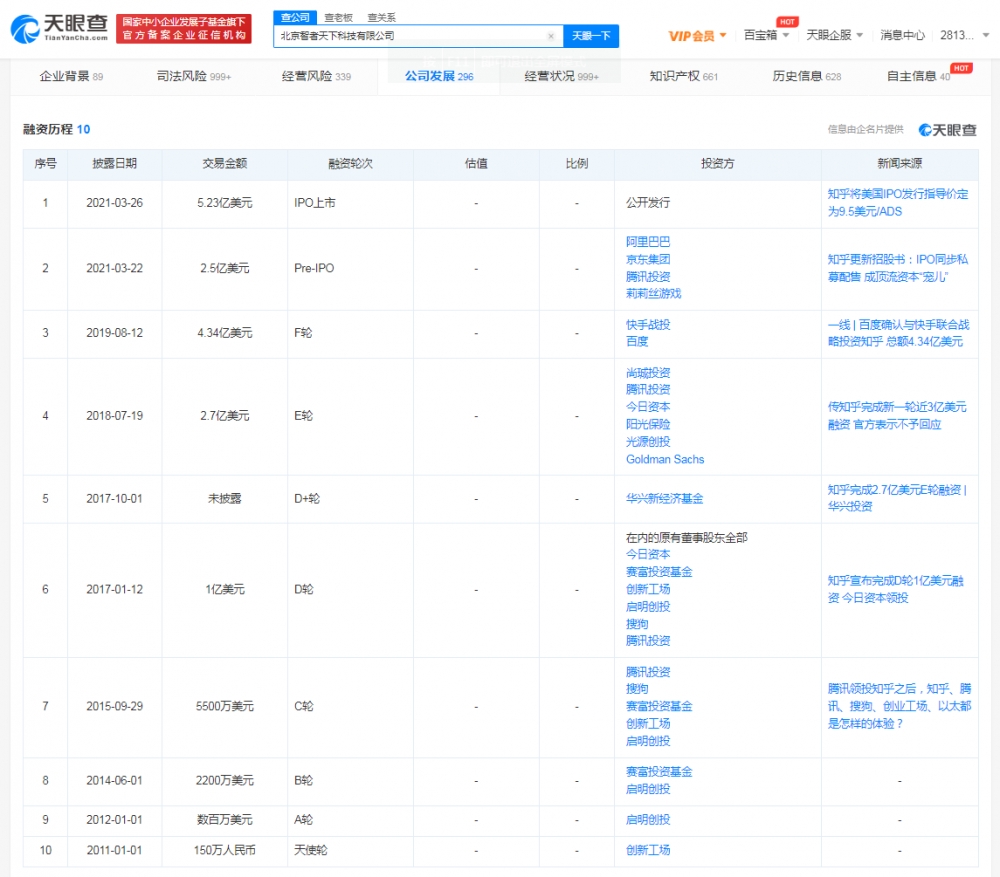This screenshot has height=877, width=1000.
Task: Click investor cell 公开发行
Action: (x=648, y=203)
